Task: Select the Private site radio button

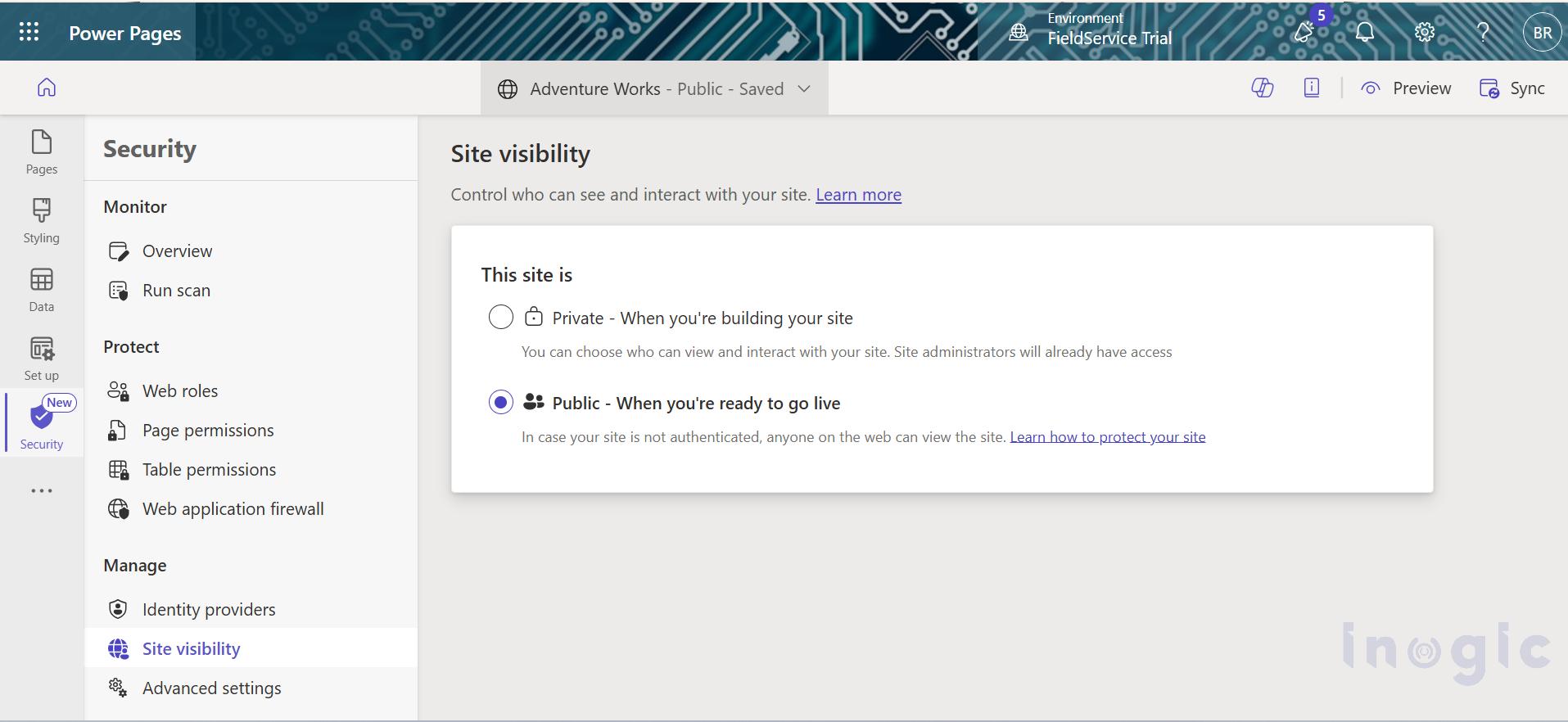Action: click(501, 317)
